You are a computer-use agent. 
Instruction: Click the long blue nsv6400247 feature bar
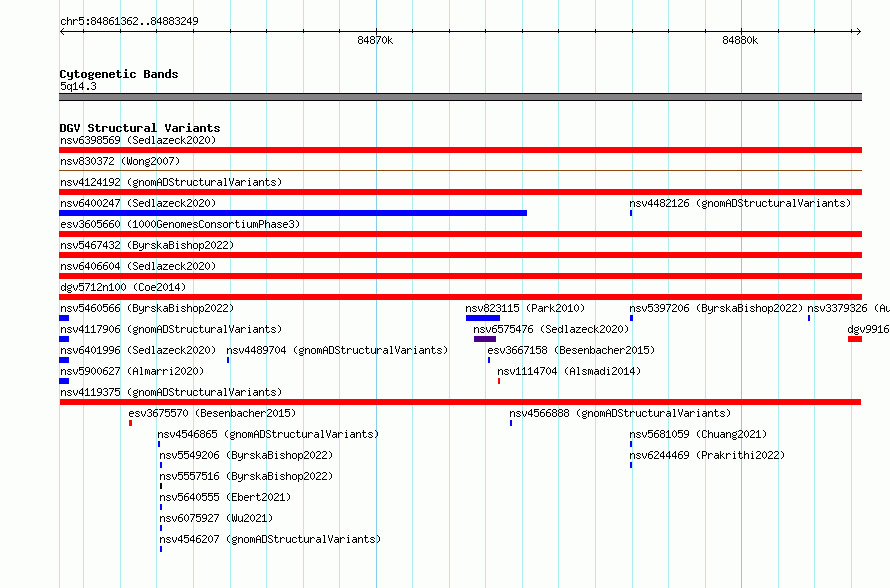(x=293, y=213)
